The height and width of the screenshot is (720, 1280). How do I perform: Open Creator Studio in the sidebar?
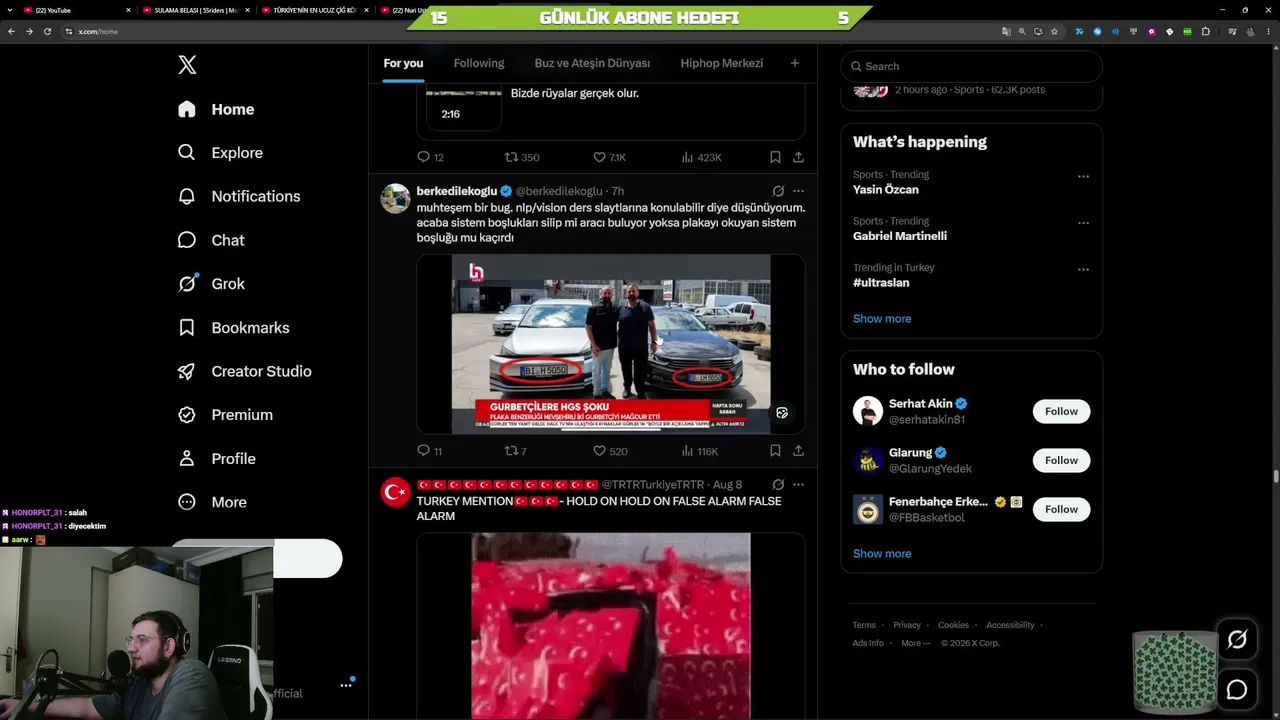tap(244, 371)
